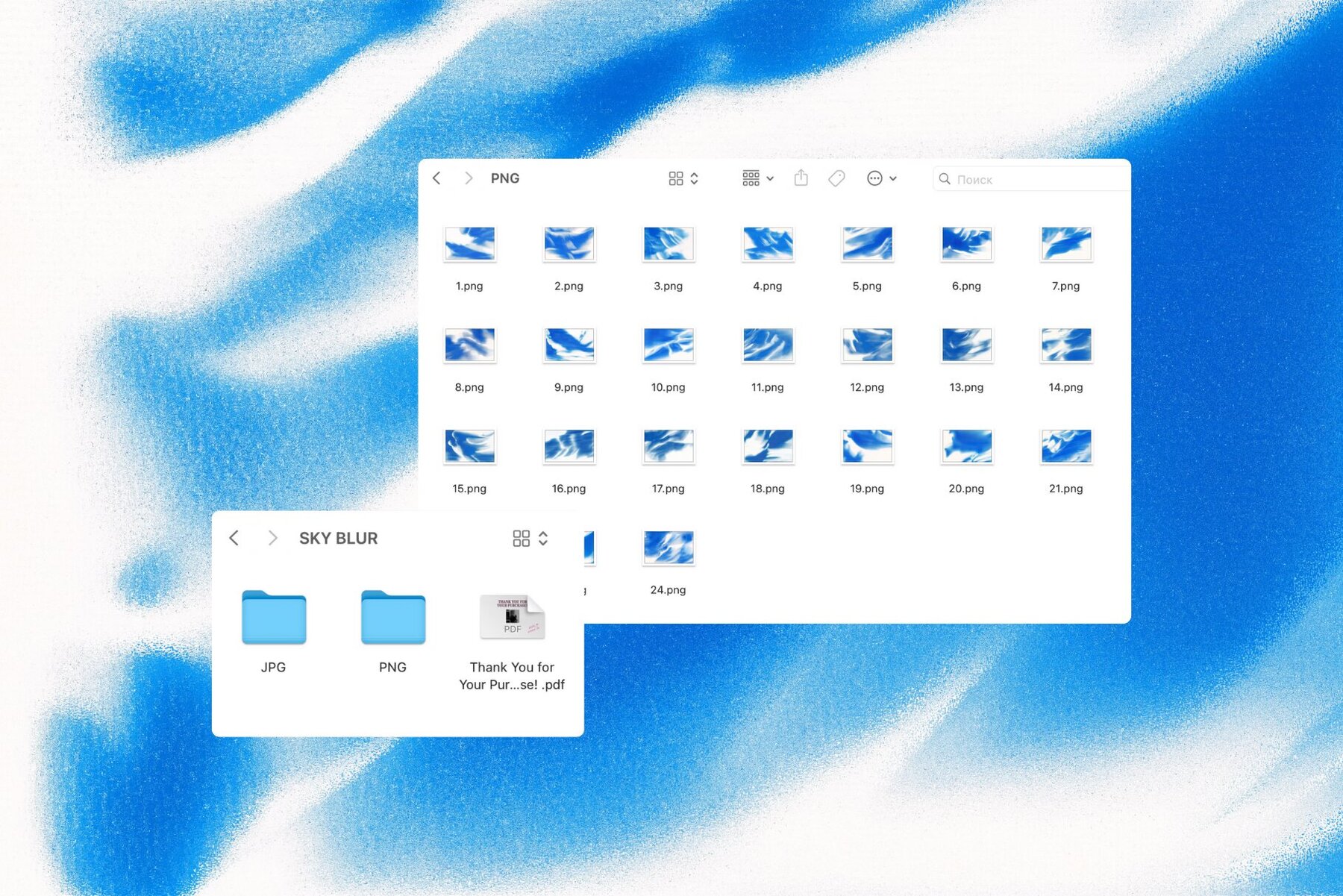Click the grid view icon in SKY BLUR window
1343x896 pixels.
522,538
